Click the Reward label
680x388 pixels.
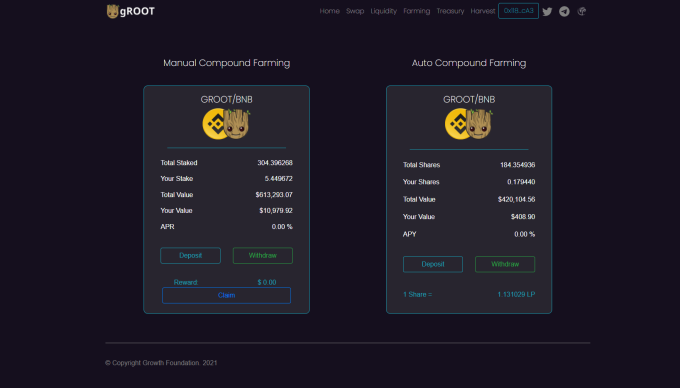point(186,282)
